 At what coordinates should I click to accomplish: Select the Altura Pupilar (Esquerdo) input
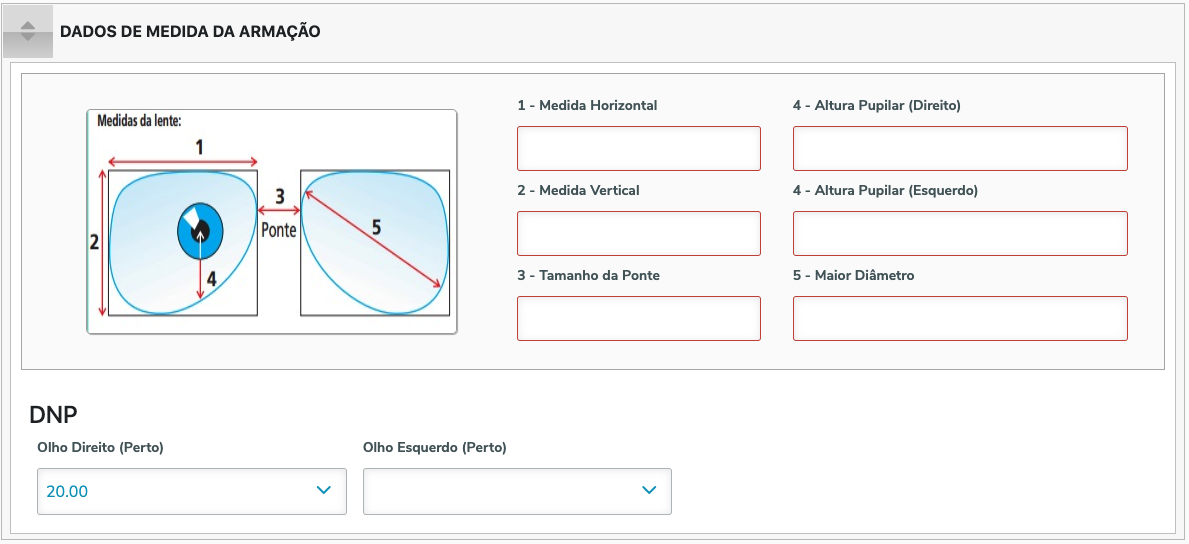coord(959,233)
